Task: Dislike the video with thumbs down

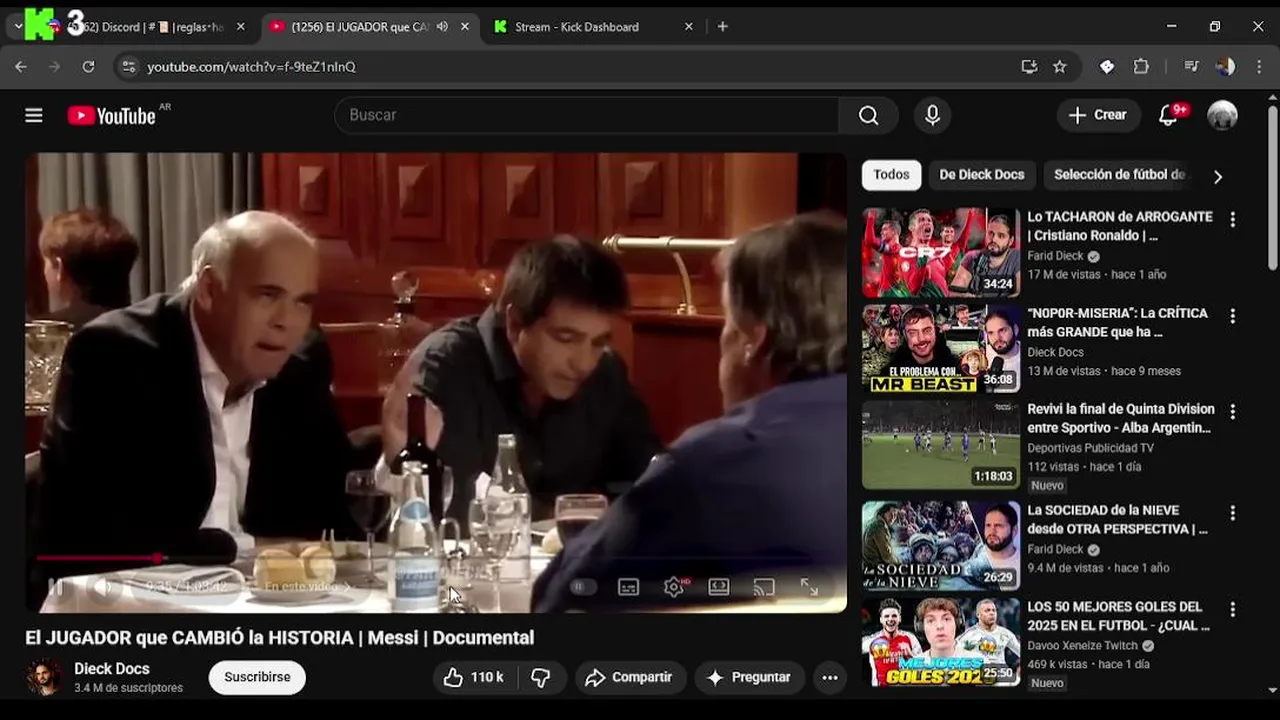Action: (541, 677)
